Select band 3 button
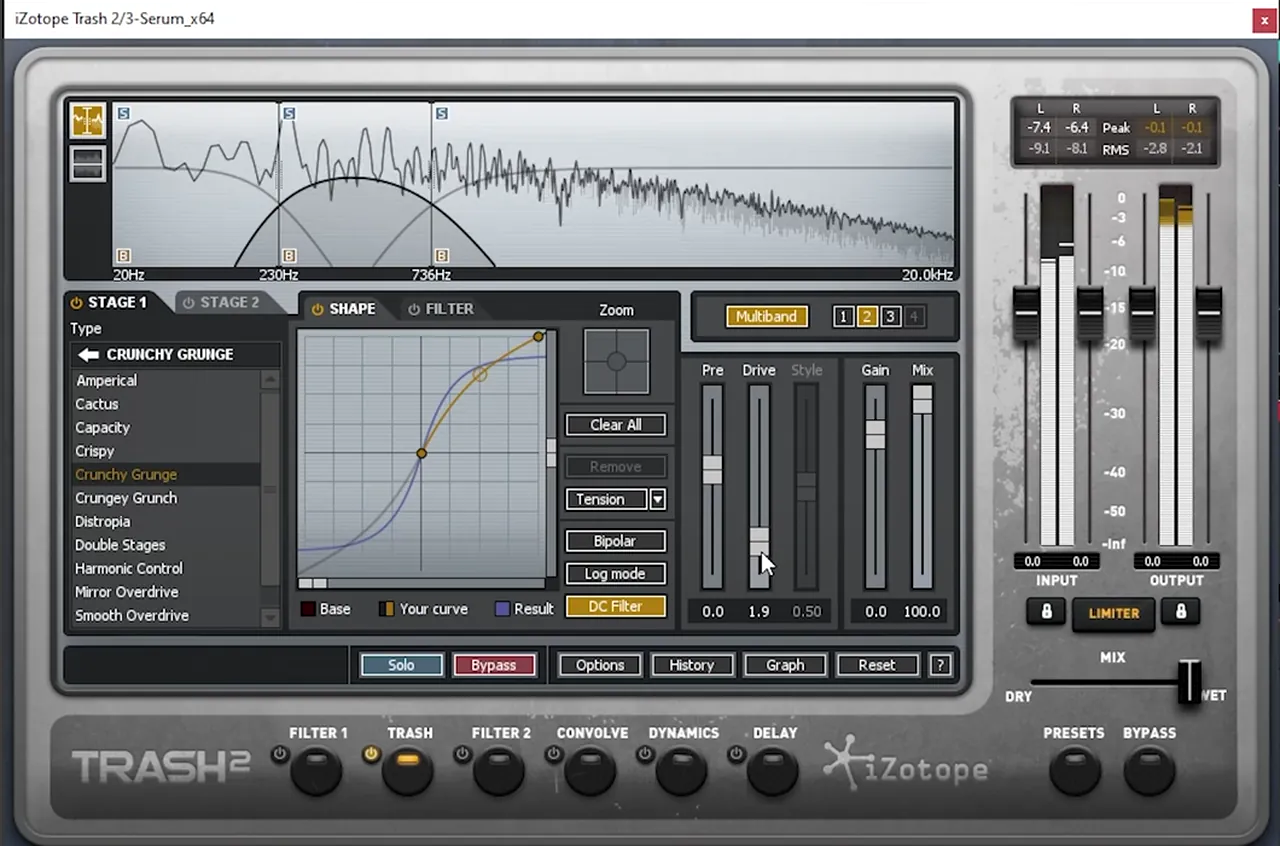The height and width of the screenshot is (846, 1280). tap(890, 317)
